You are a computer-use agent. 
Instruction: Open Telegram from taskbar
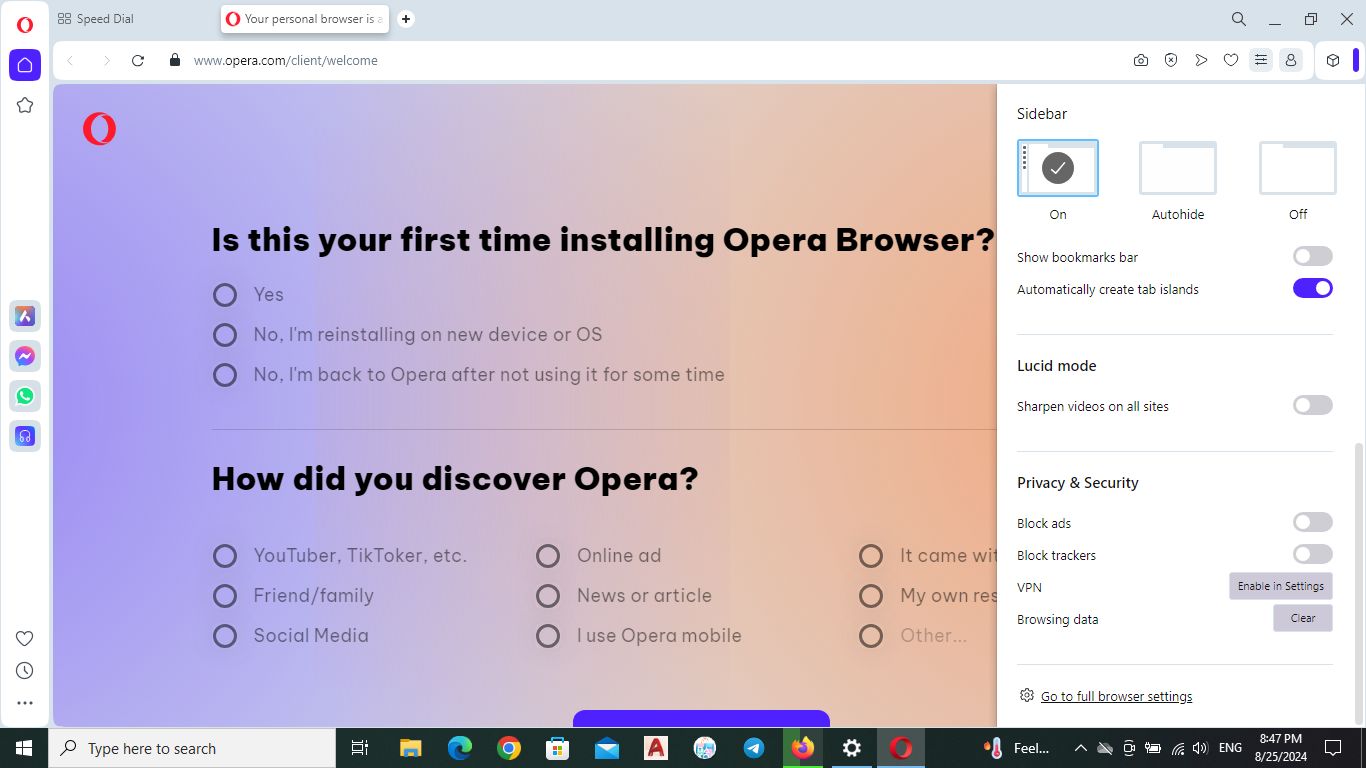[x=754, y=748]
